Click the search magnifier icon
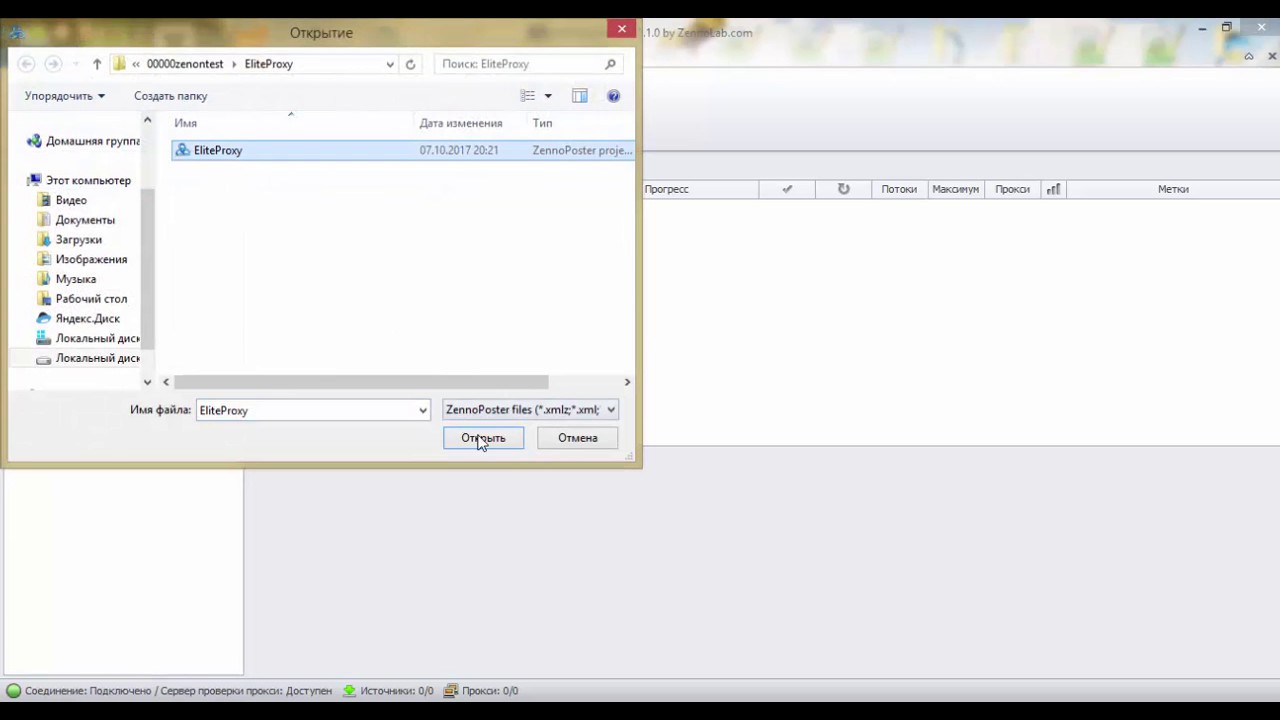The height and width of the screenshot is (720, 1280). tap(610, 64)
